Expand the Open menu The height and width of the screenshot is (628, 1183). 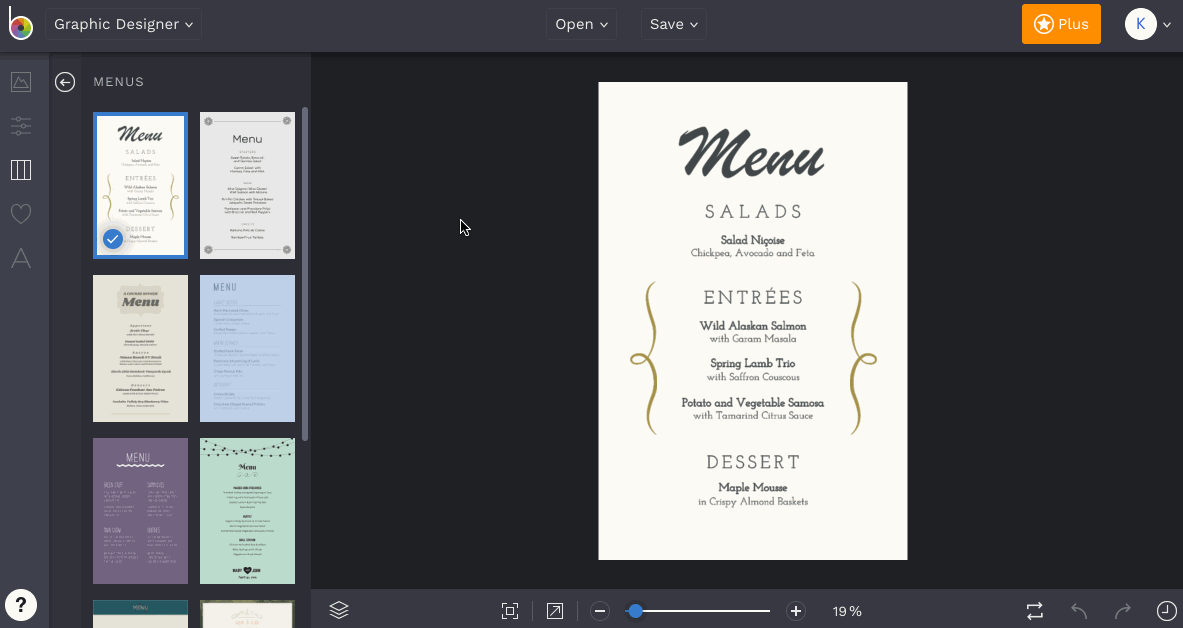[x=581, y=24]
